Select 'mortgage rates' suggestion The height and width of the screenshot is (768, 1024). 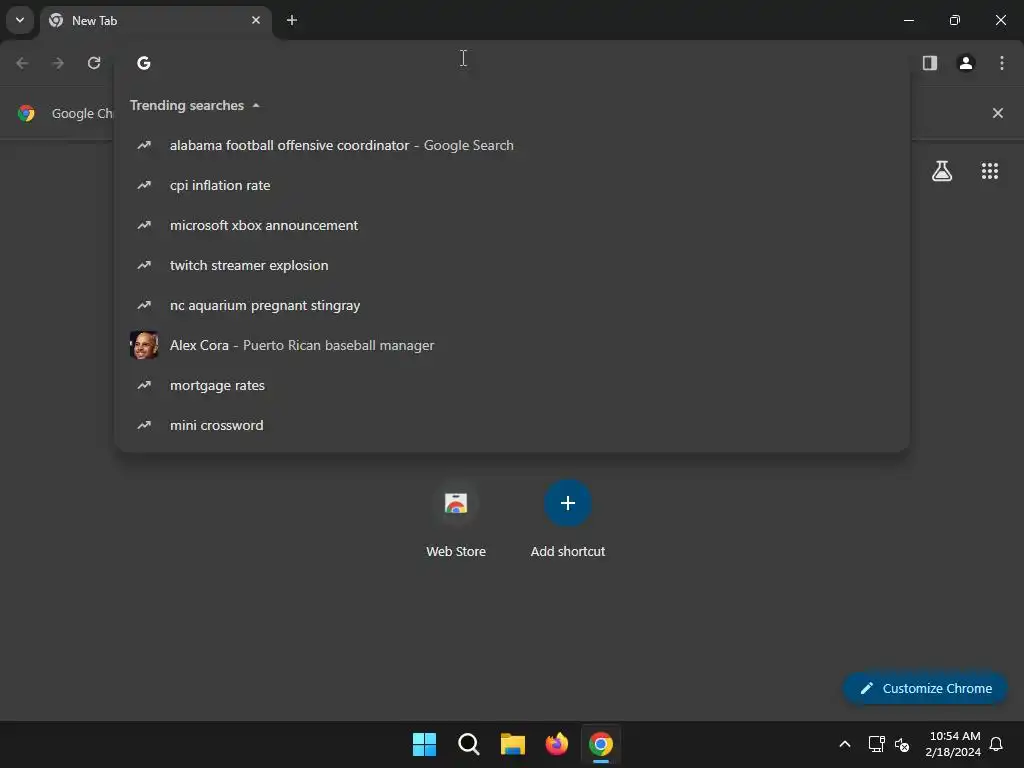coord(512,385)
